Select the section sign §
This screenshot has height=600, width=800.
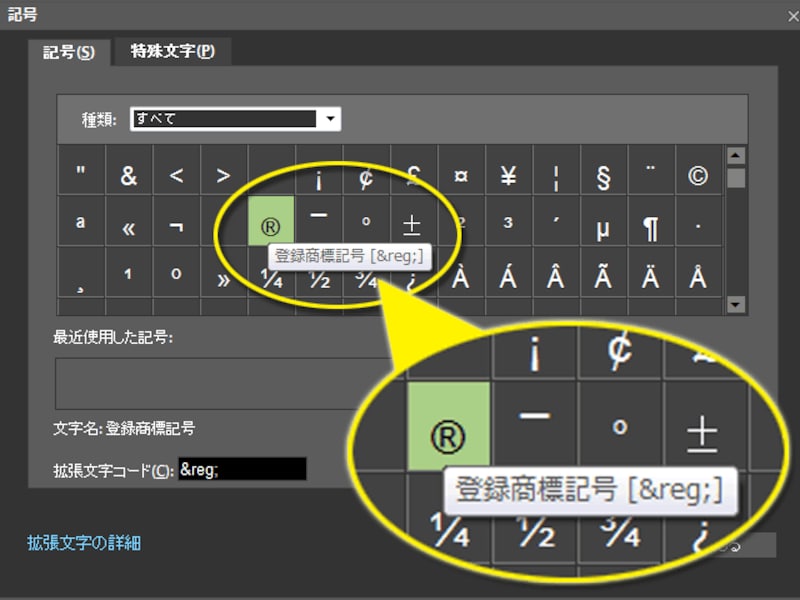click(x=604, y=173)
